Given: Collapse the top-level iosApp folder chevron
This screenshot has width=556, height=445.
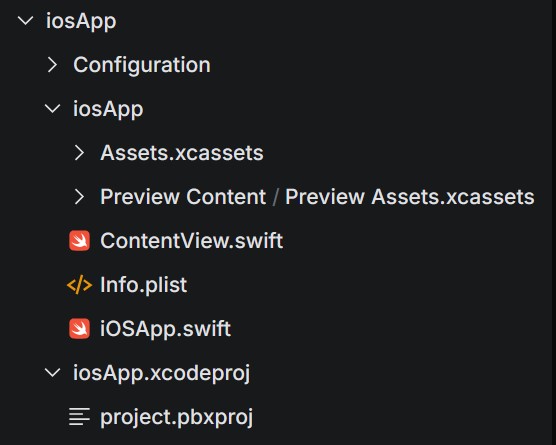Looking at the screenshot, I should pyautogui.click(x=25, y=21).
